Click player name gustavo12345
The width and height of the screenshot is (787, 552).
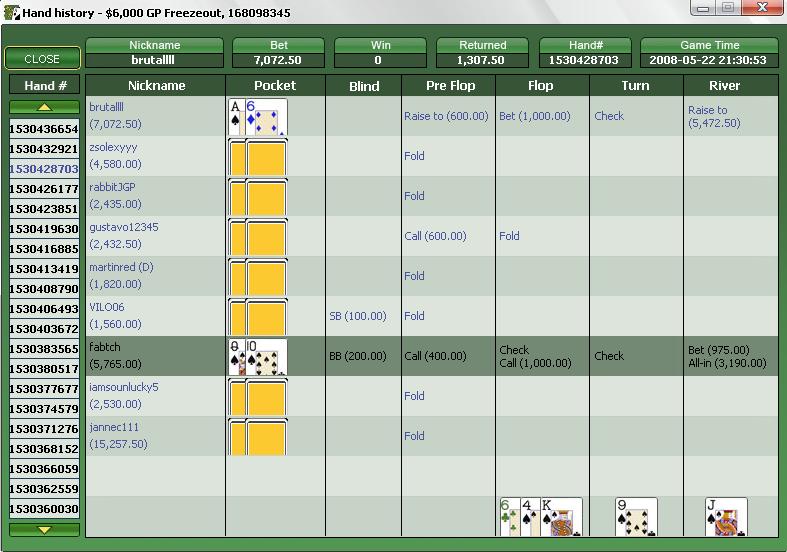point(124,227)
